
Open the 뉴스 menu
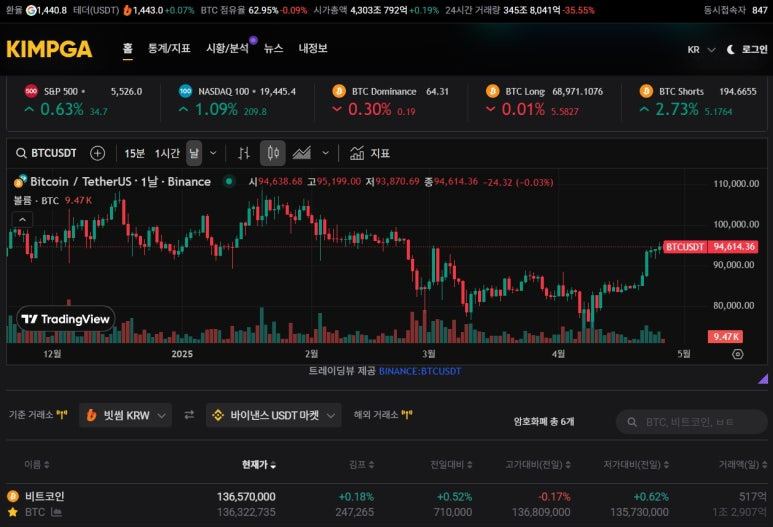coord(274,48)
